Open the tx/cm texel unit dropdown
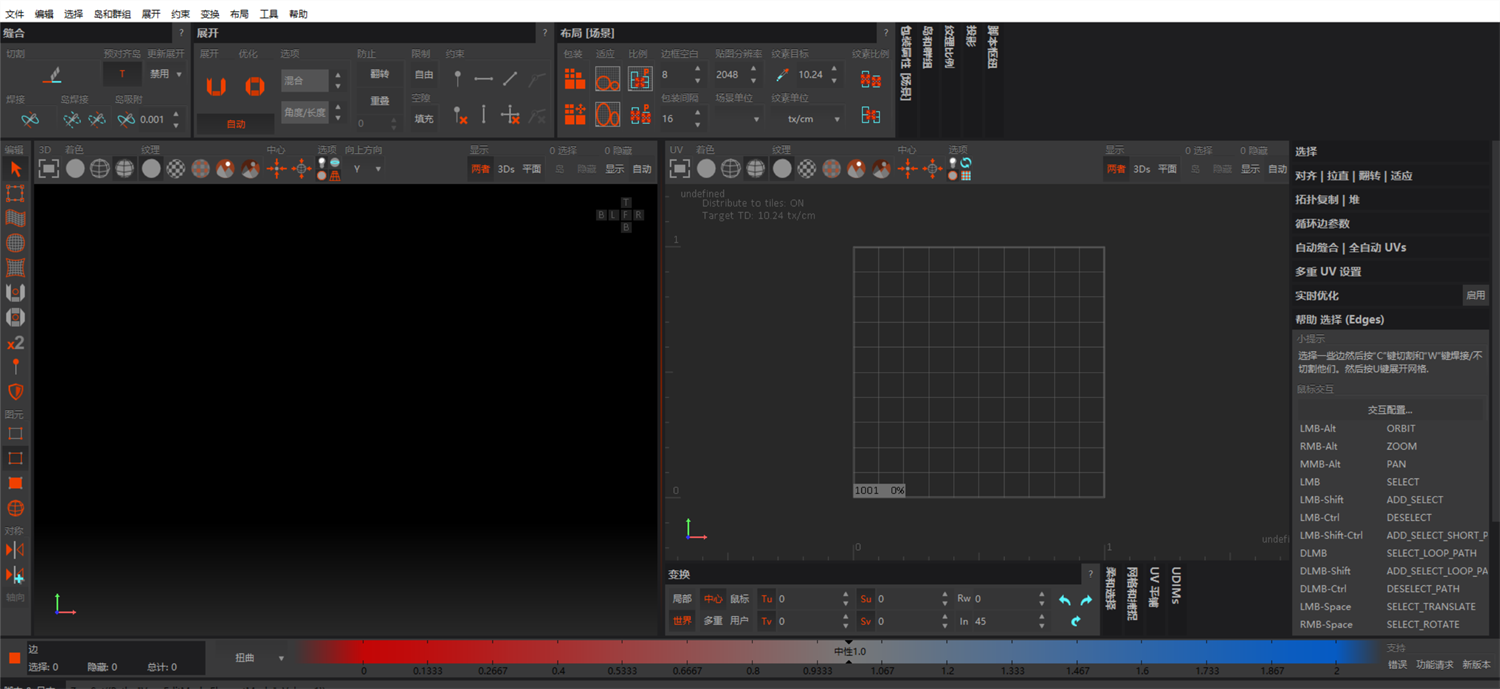Viewport: 1500px width, 689px height. coord(814,119)
